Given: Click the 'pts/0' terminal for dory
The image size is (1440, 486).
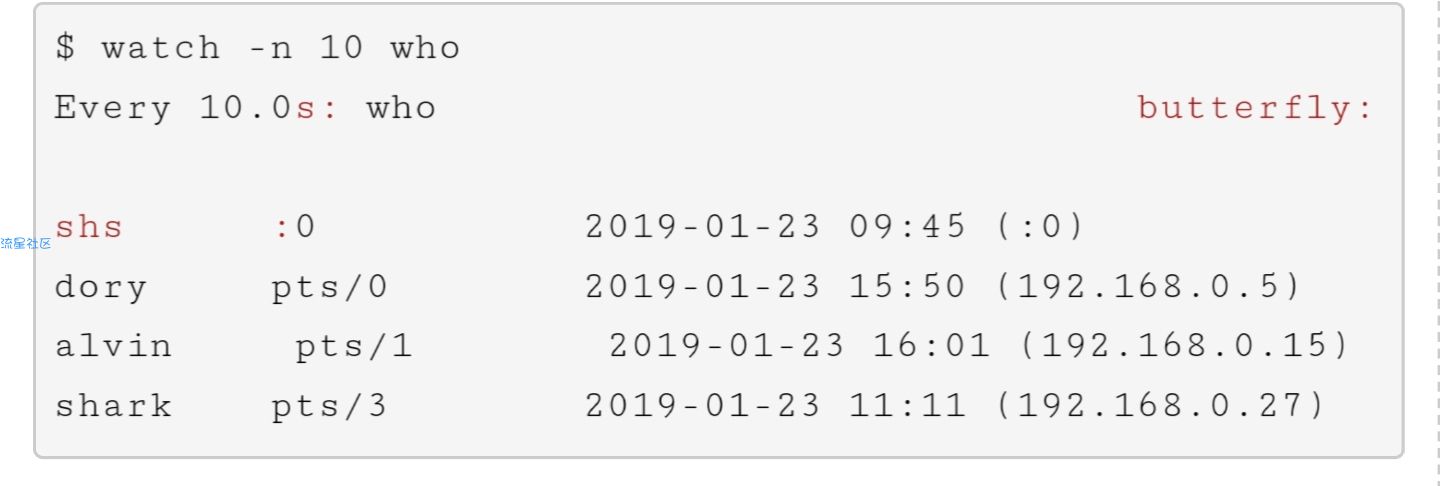Looking at the screenshot, I should (329, 288).
